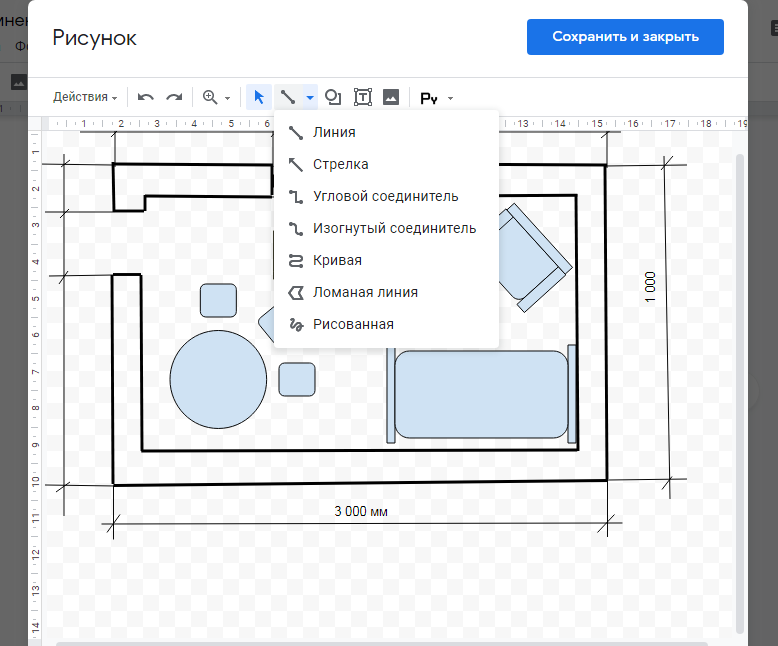Choose Изогнутый соединитель option
Viewport: 778px width, 646px height.
pos(386,228)
